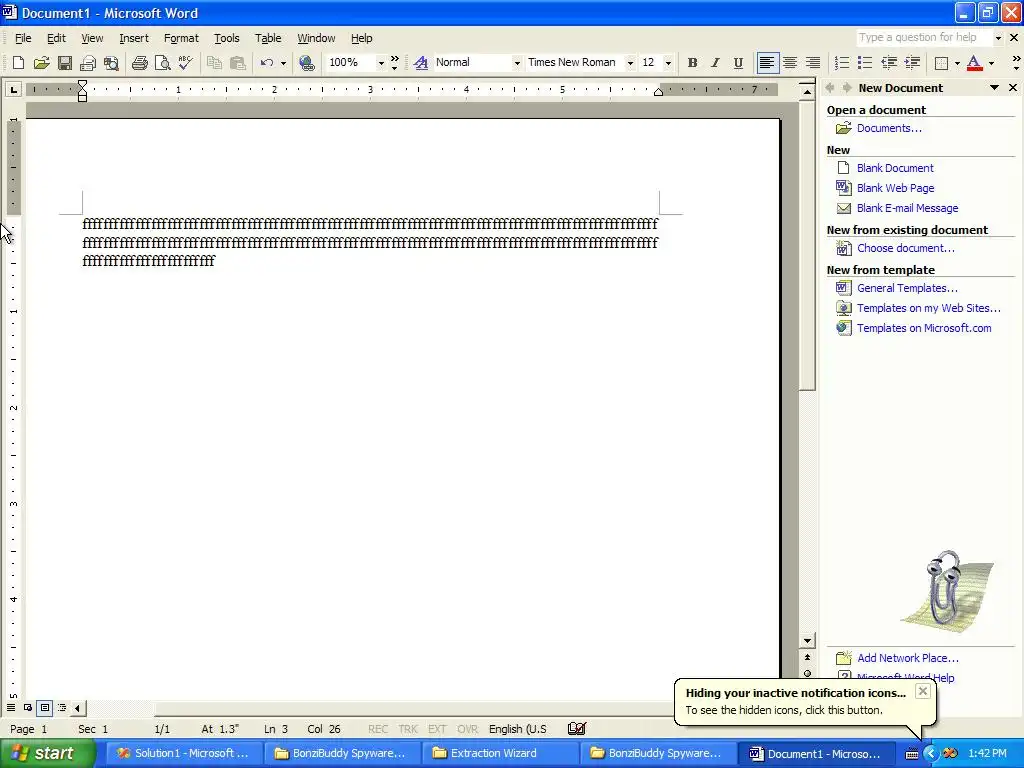Click the tab stop selector on ruler
The image size is (1024, 768).
coord(13,89)
